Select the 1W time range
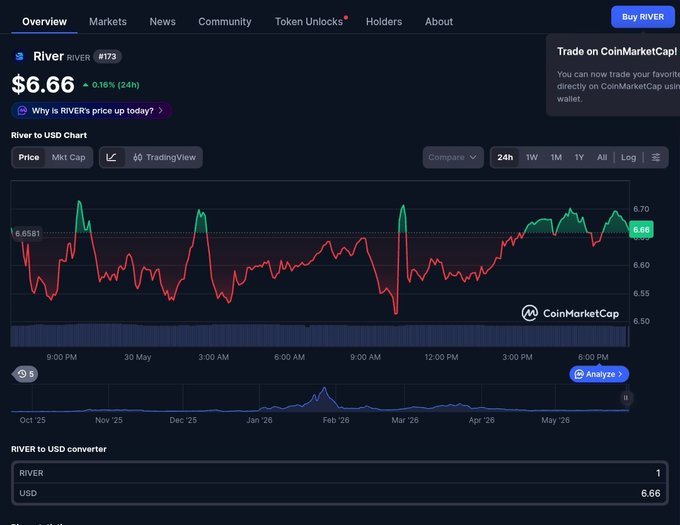This screenshot has width=680, height=525. 532,157
